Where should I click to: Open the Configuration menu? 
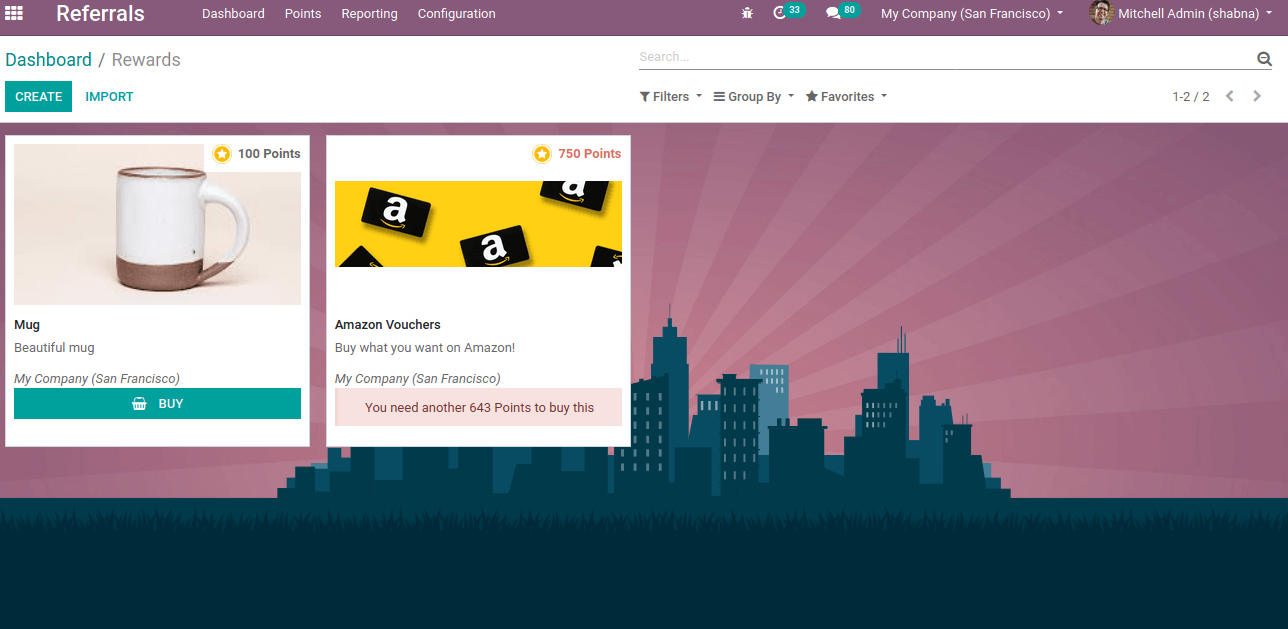click(x=456, y=13)
